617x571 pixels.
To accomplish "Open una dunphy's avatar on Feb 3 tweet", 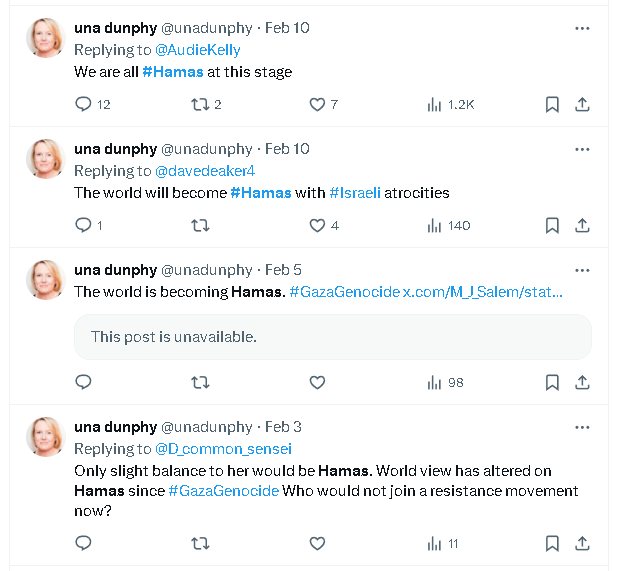I will click(x=45, y=438).
